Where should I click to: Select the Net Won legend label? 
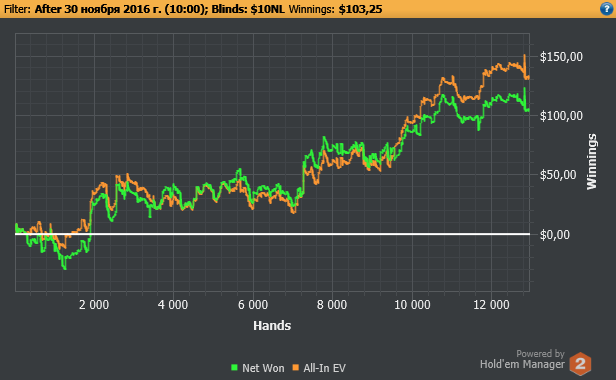[263, 368]
